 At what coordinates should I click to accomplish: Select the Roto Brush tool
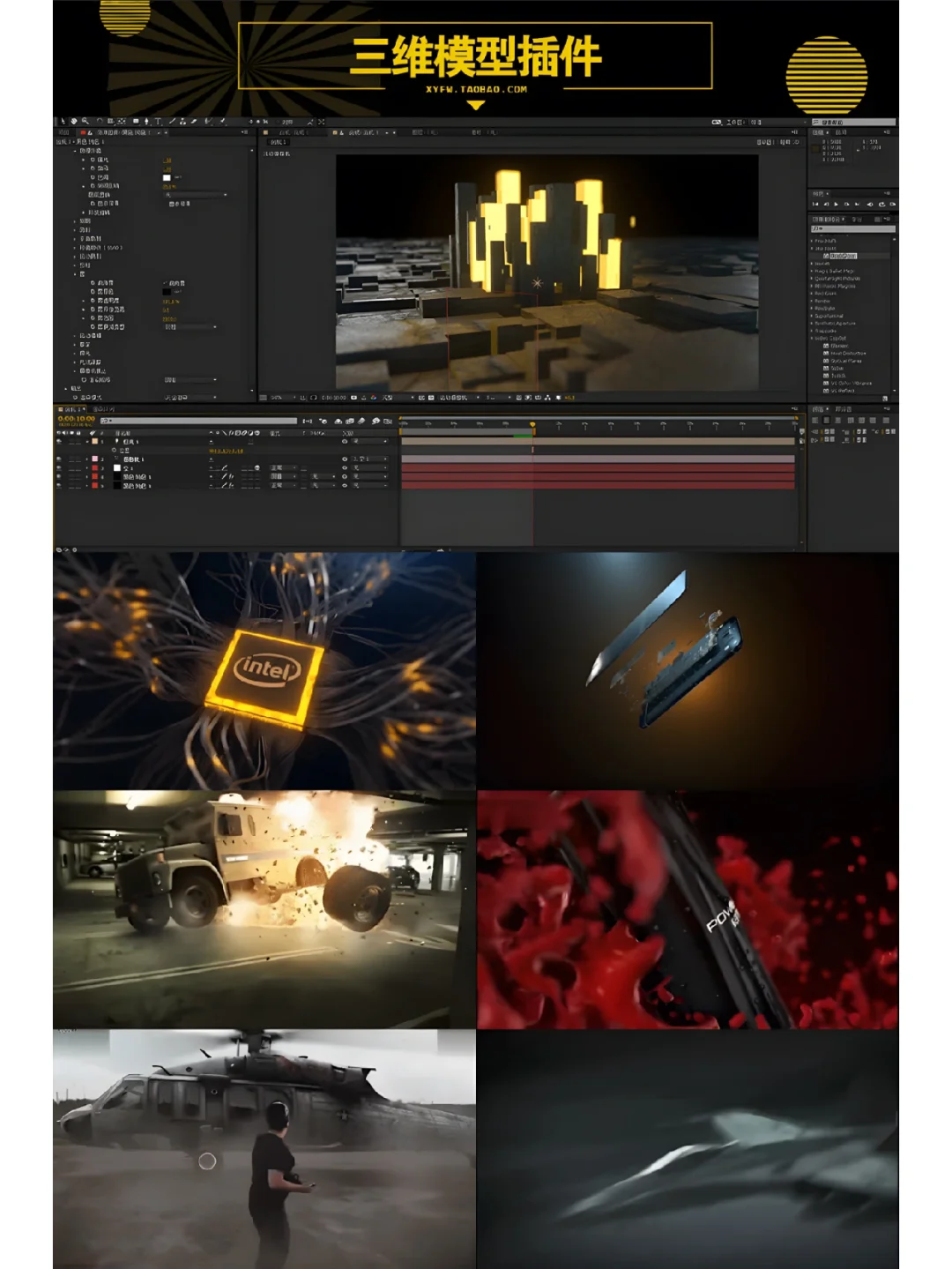pyautogui.click(x=209, y=122)
